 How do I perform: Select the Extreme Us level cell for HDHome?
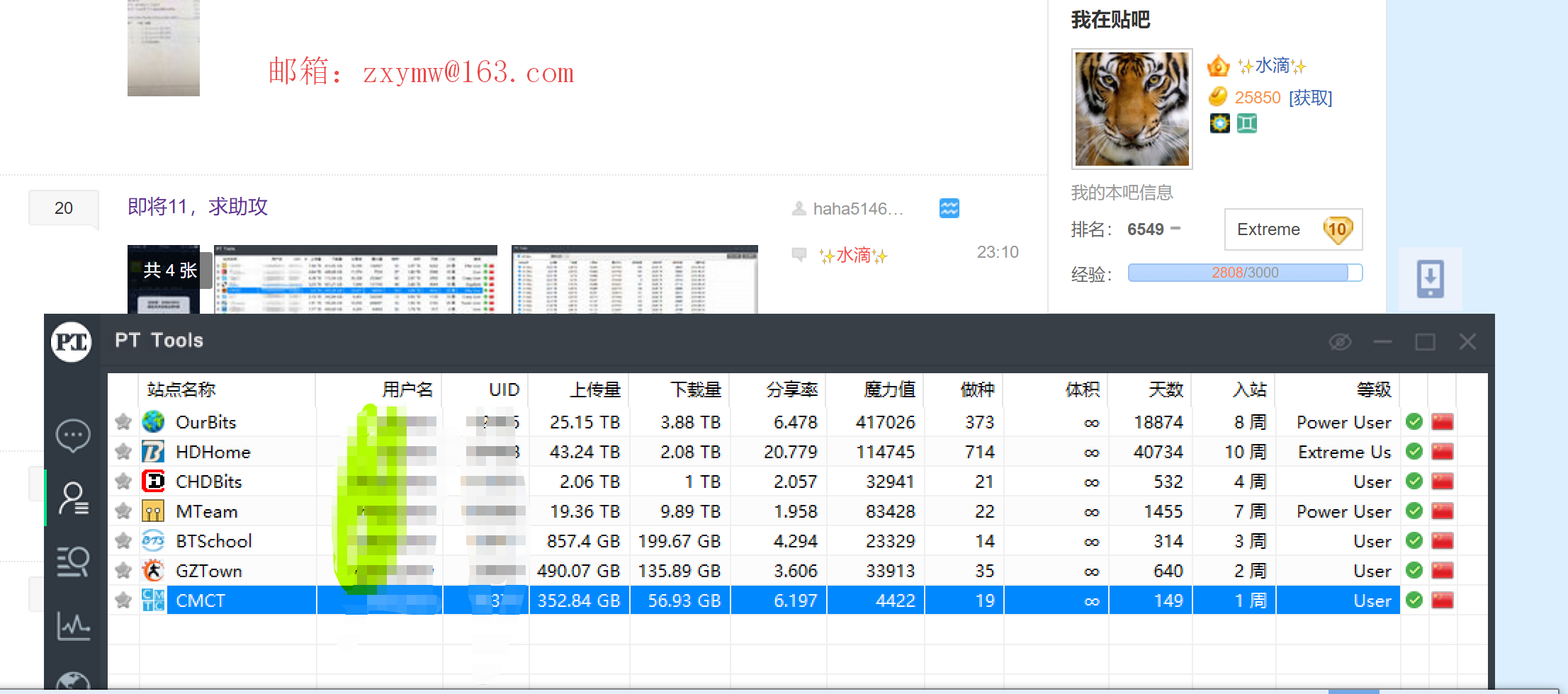[x=1338, y=452]
